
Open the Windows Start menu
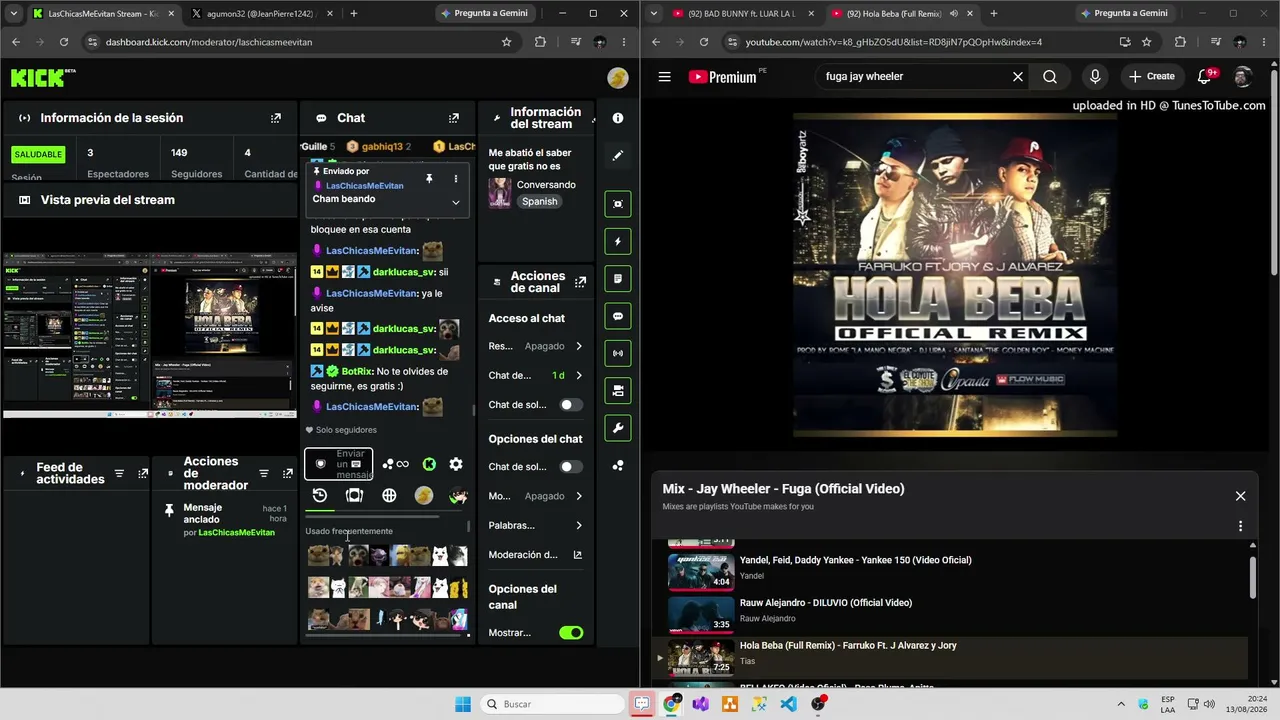463,704
